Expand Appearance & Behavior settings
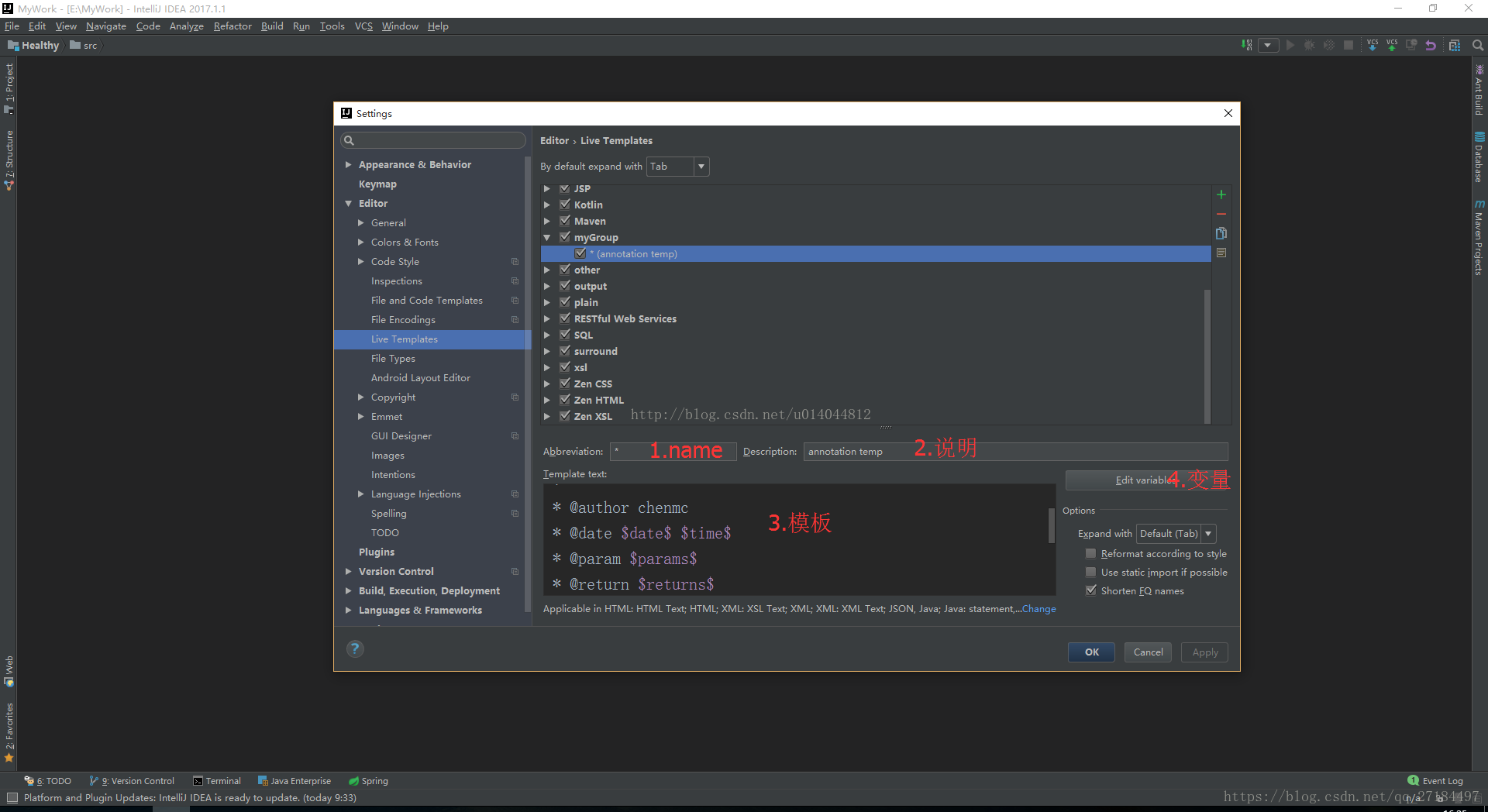Viewport: 1488px width, 812px height. pos(349,165)
